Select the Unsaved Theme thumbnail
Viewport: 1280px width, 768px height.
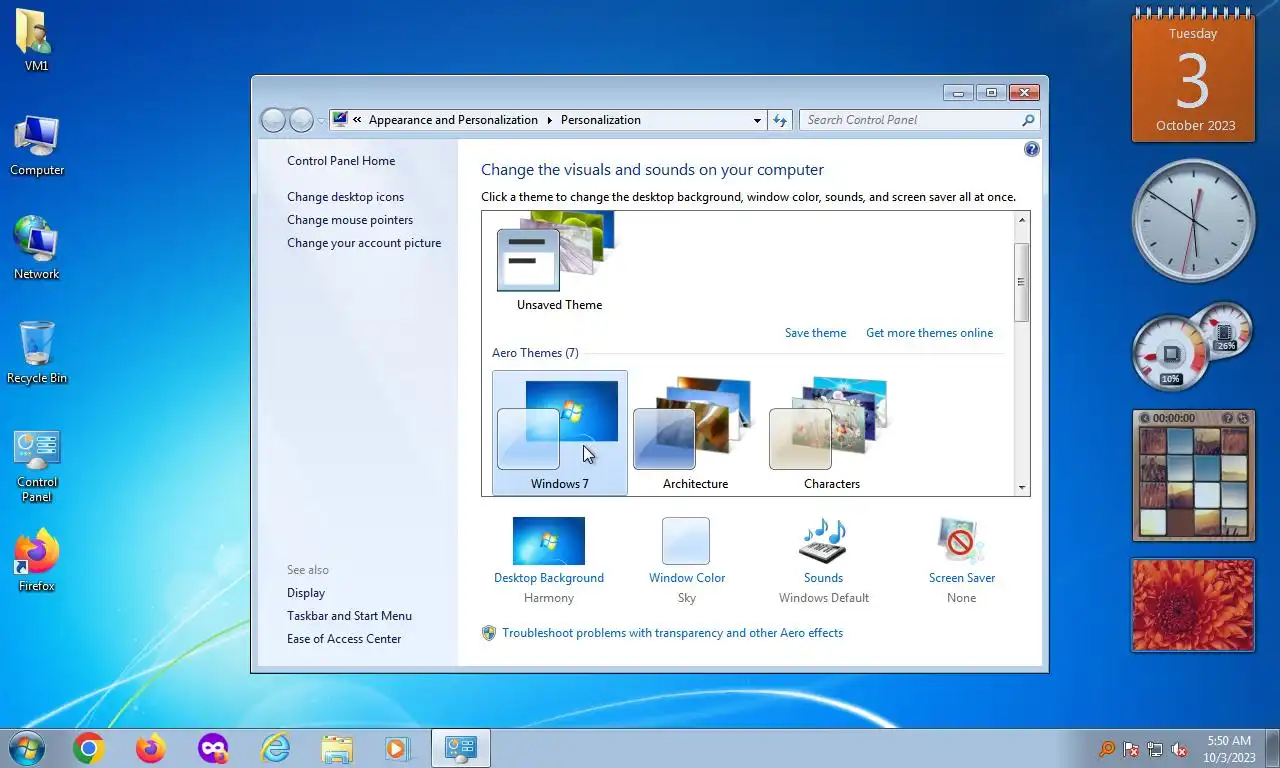click(x=559, y=263)
